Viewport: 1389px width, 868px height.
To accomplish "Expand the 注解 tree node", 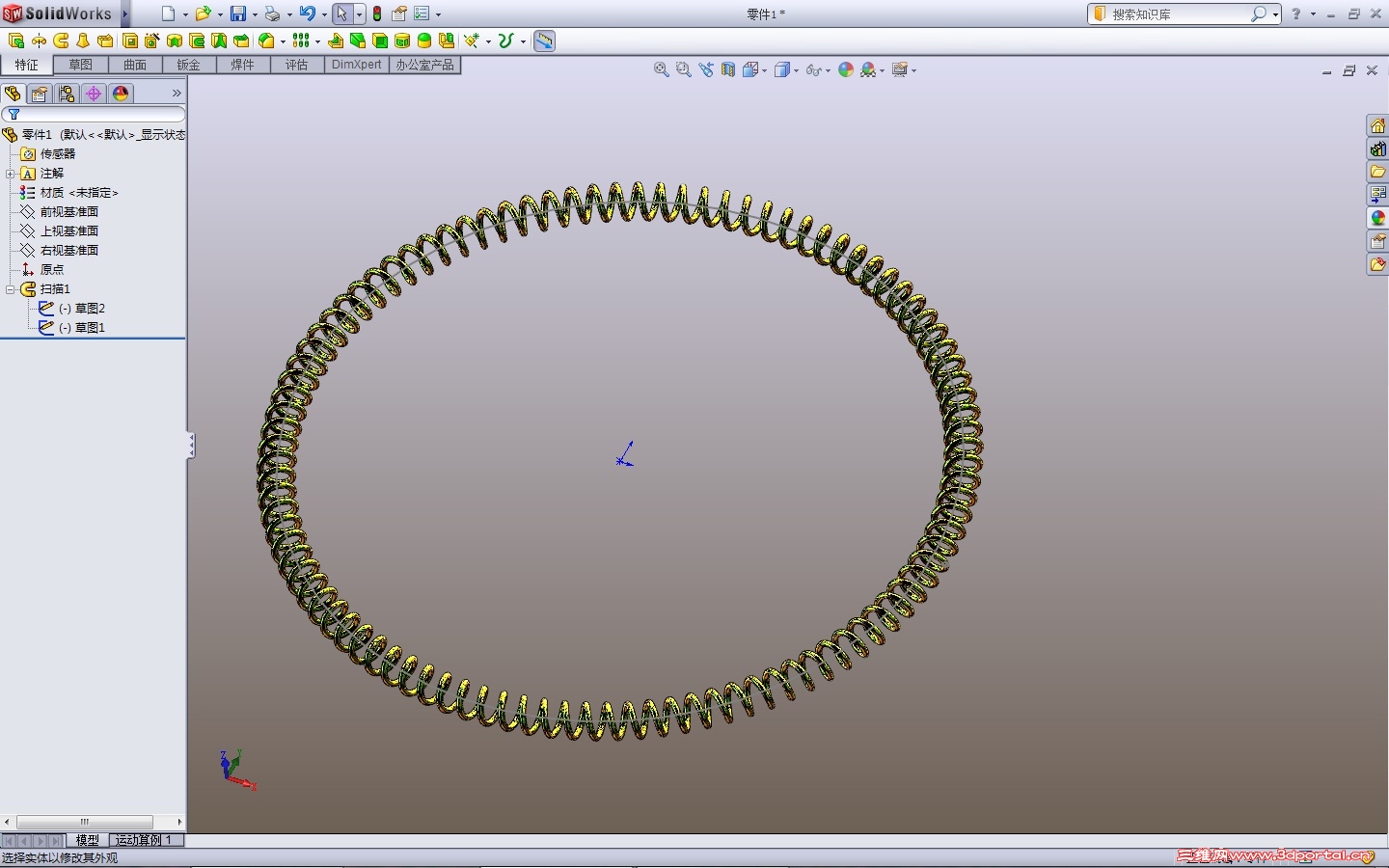I will click(10, 174).
